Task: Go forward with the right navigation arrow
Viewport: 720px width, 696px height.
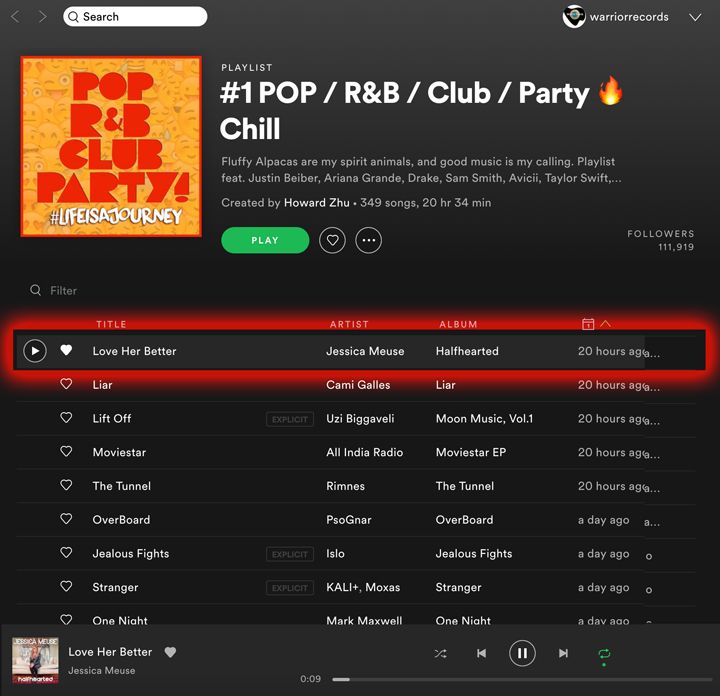Action: point(42,17)
